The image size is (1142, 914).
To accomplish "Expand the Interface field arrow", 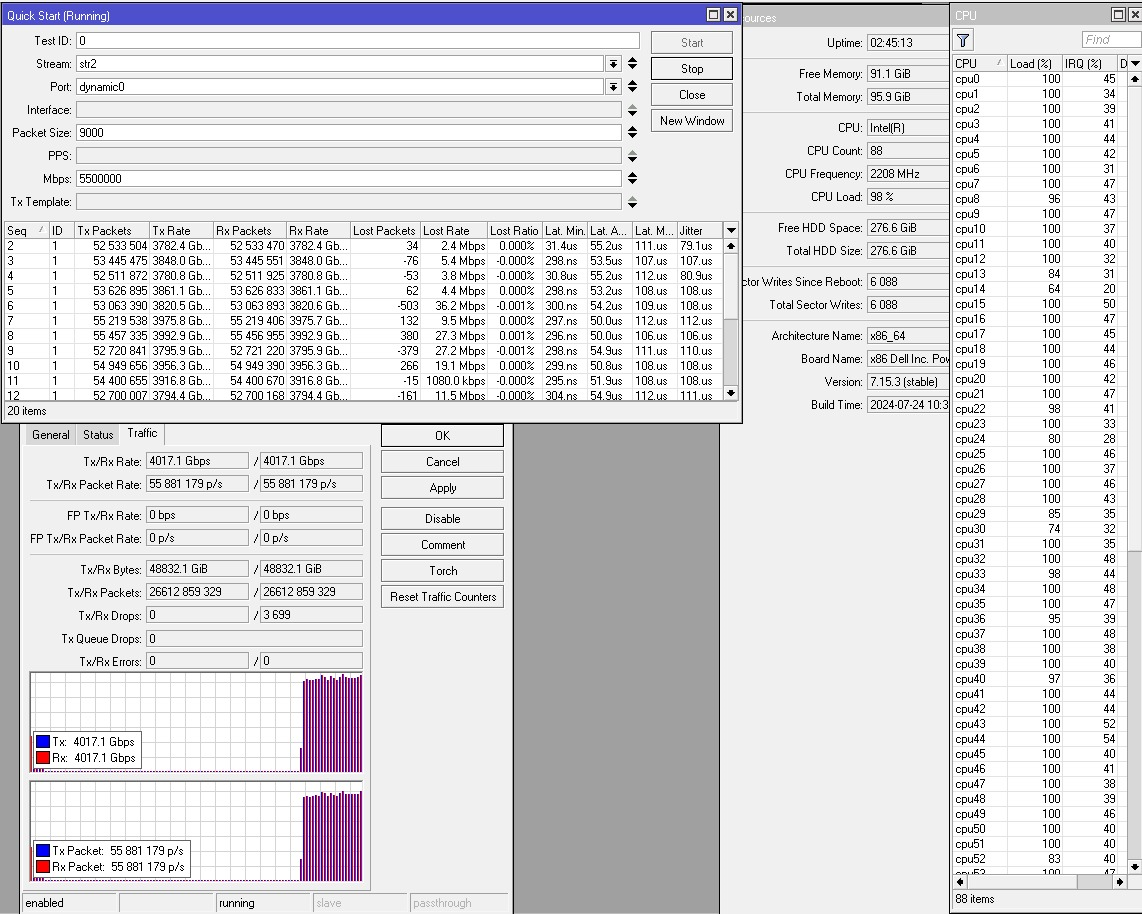I will click(x=632, y=110).
